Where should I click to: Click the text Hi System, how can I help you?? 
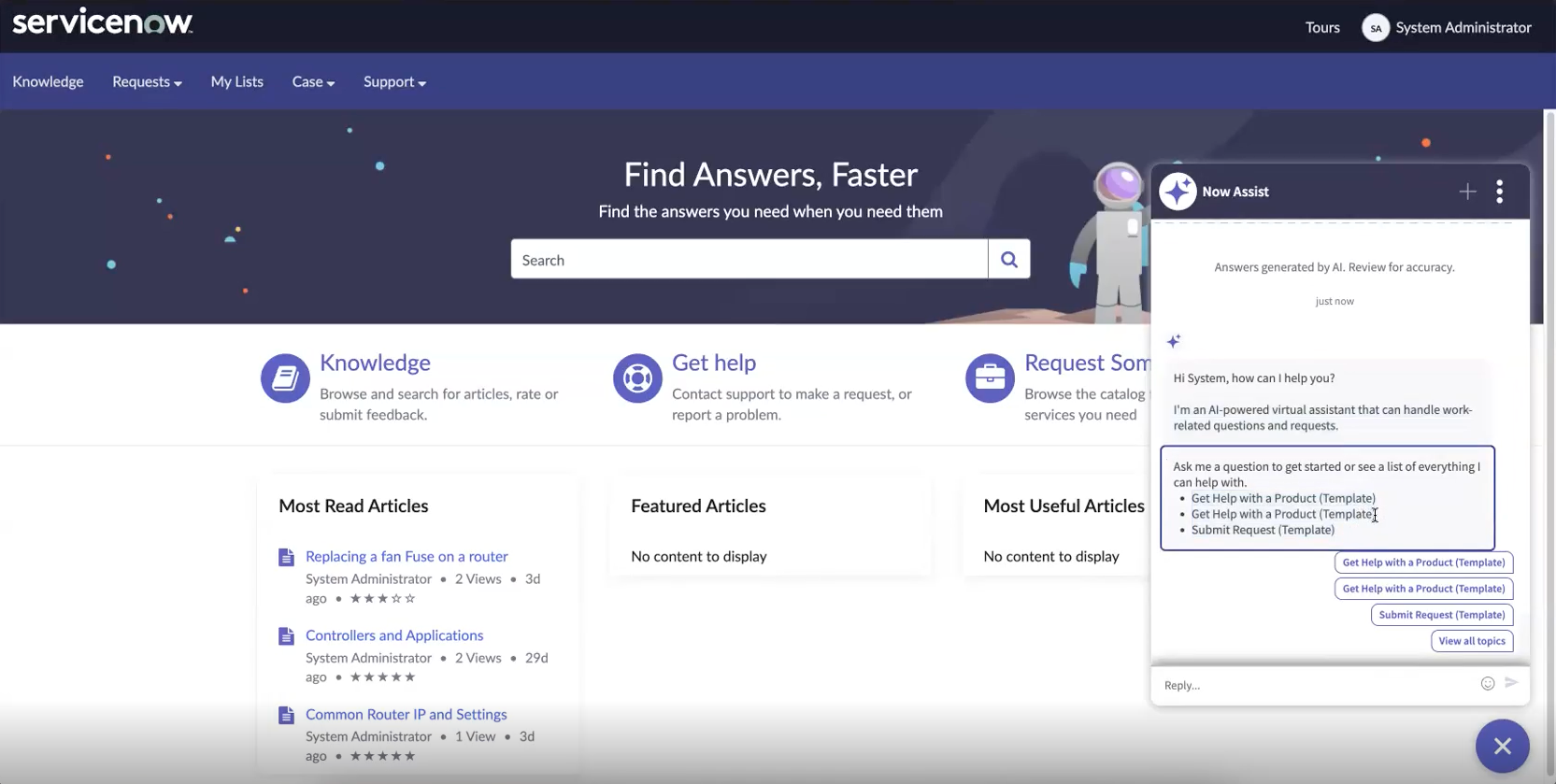[x=1254, y=378]
